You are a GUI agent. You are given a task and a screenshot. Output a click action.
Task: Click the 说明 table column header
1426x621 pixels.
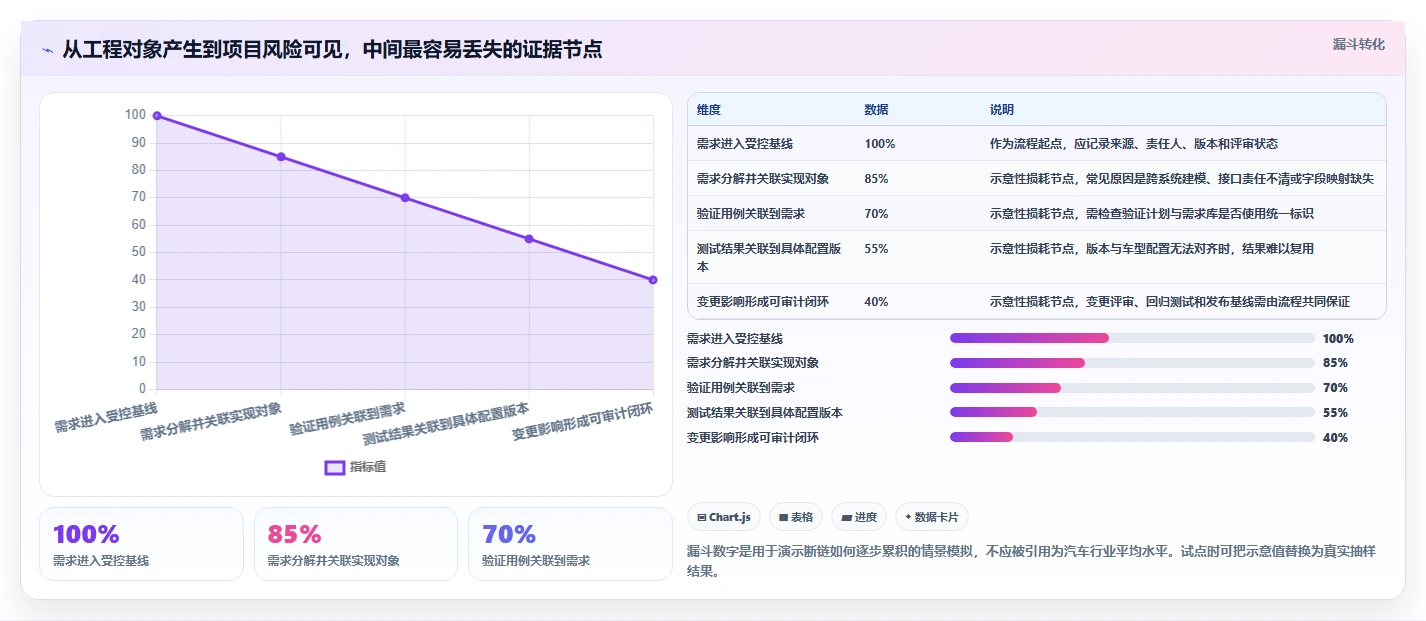point(1002,110)
